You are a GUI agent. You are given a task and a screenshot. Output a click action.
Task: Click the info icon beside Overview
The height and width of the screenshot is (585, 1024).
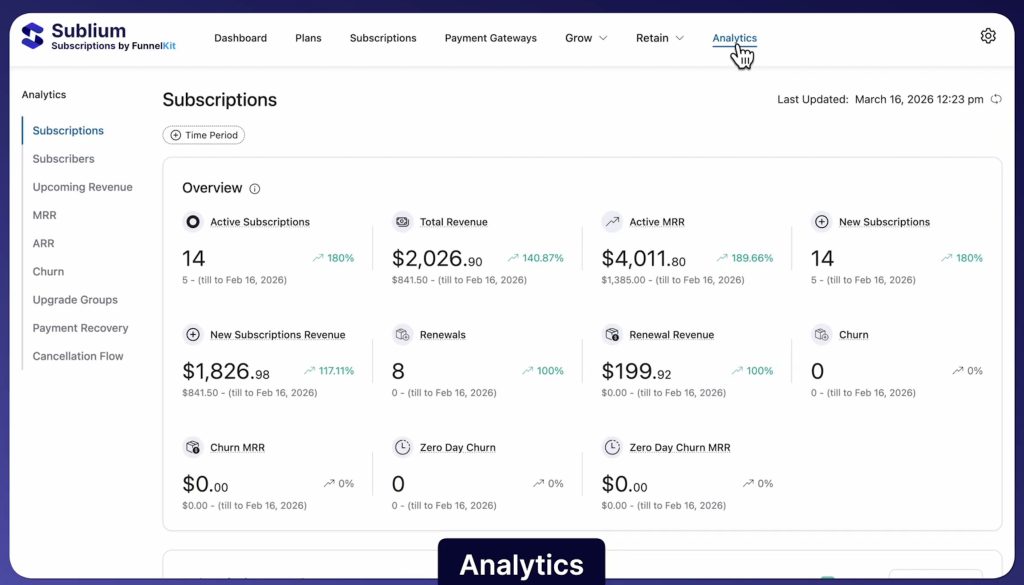pyautogui.click(x=255, y=189)
